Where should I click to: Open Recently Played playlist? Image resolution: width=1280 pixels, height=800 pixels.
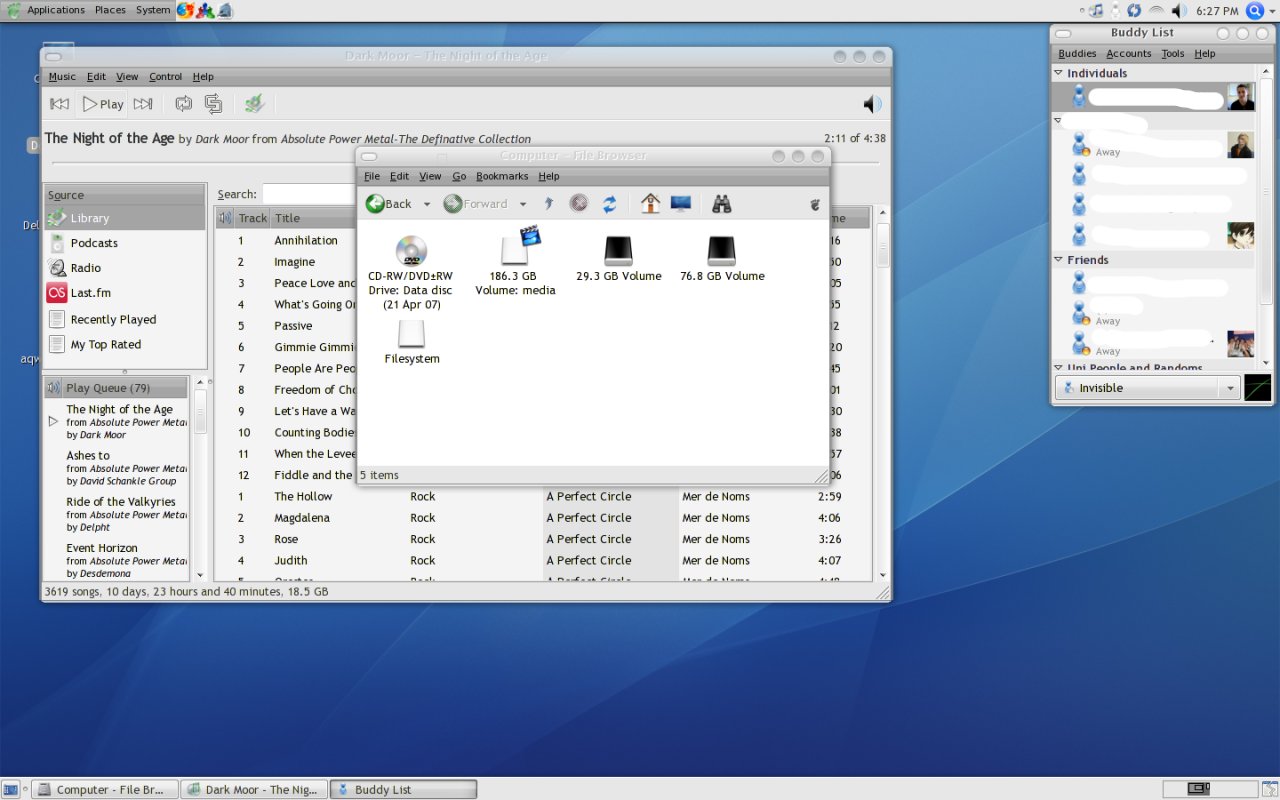pyautogui.click(x=125, y=319)
